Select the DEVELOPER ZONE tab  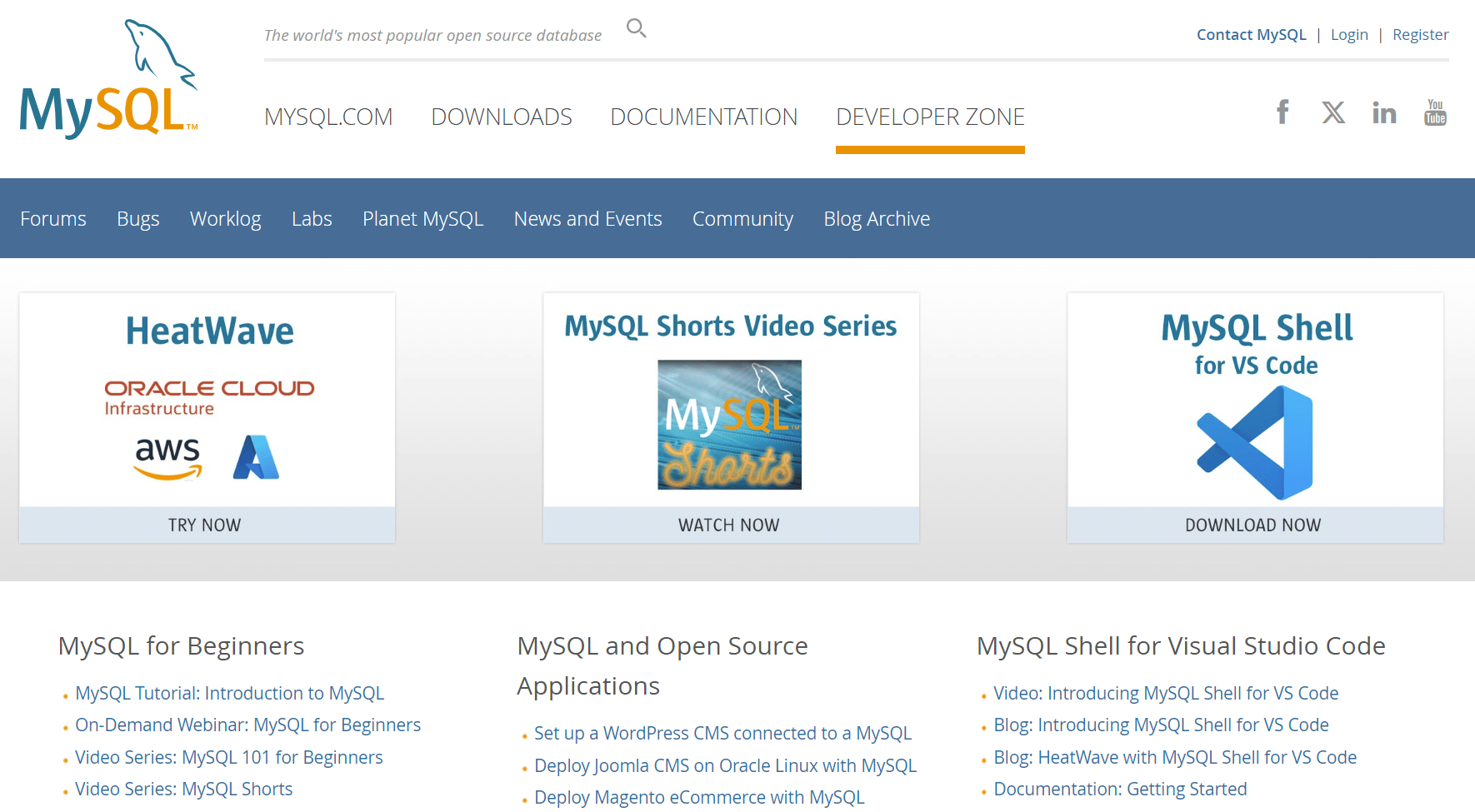pyautogui.click(x=930, y=117)
